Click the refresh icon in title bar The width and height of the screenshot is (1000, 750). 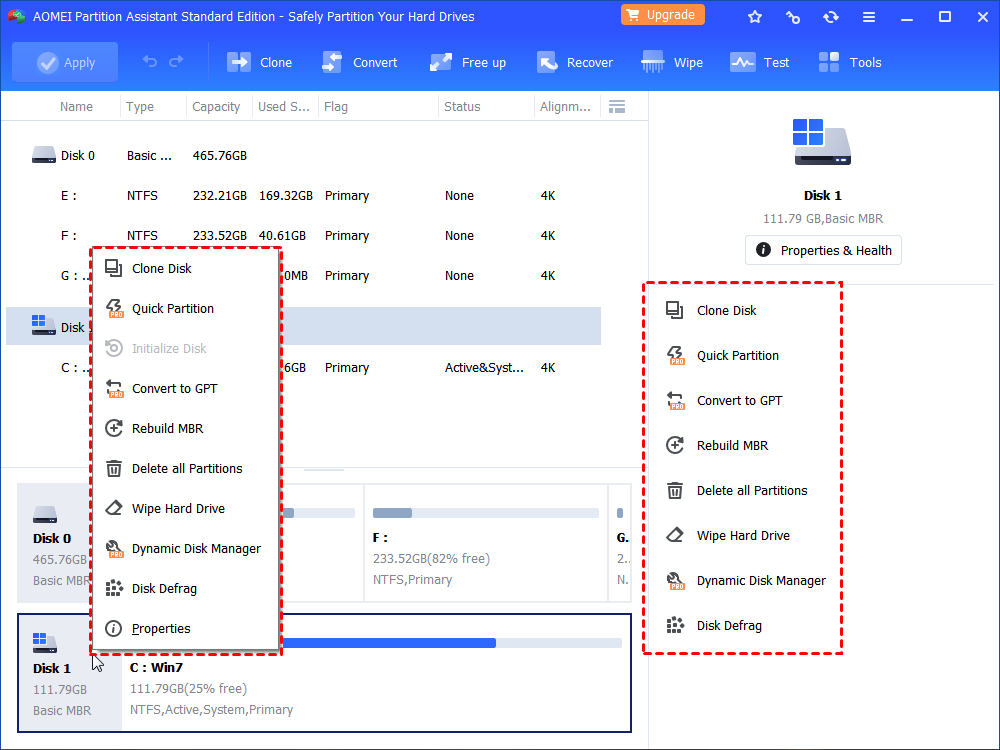tap(830, 17)
